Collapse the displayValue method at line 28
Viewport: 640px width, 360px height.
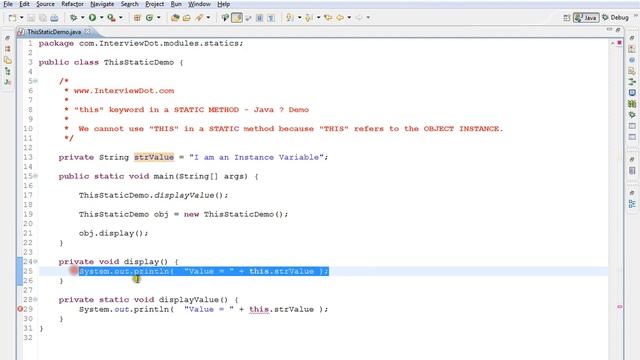36,299
